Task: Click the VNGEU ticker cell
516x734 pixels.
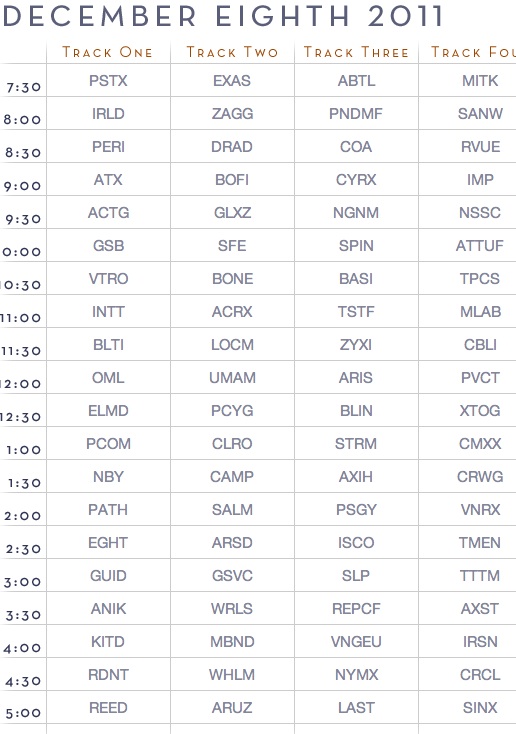Action: [356, 642]
